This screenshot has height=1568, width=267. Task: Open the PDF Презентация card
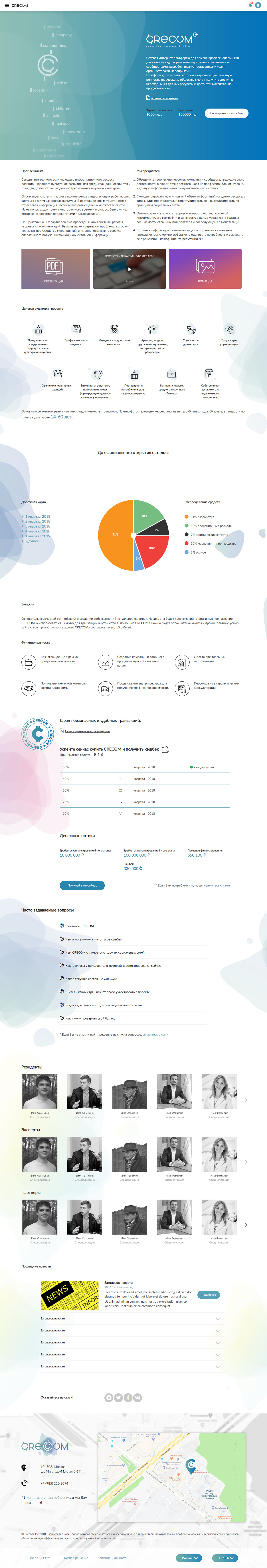(x=56, y=268)
